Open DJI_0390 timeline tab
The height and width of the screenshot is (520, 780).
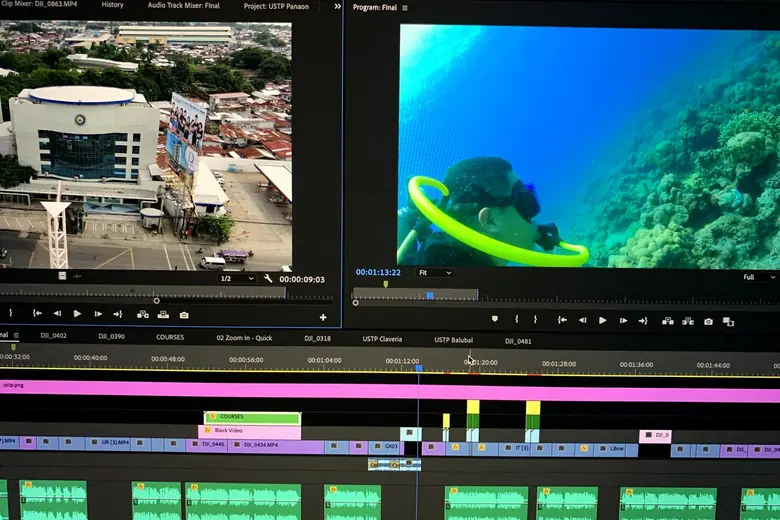(111, 336)
